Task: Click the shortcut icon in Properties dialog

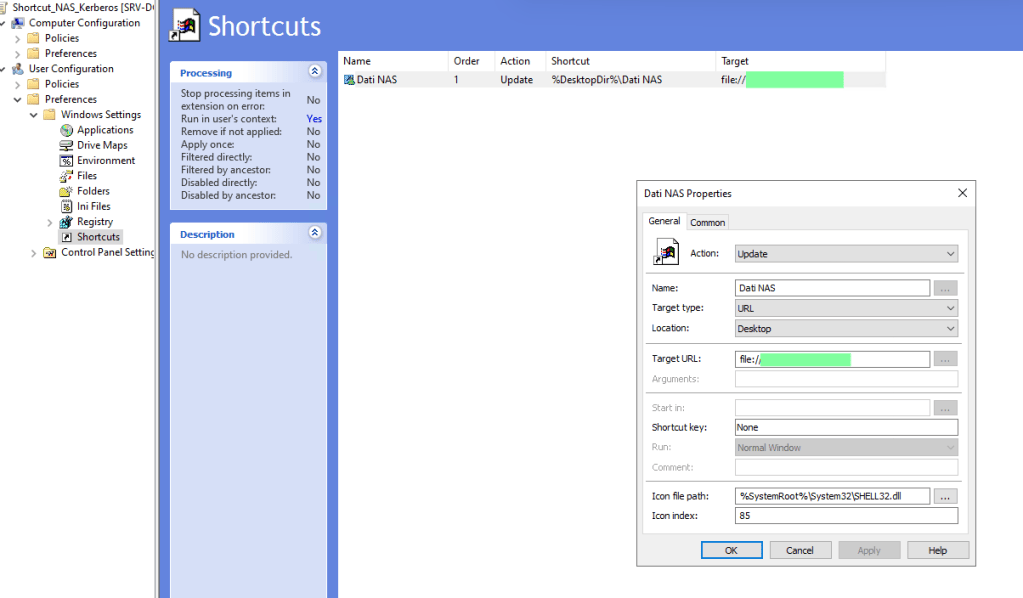Action: [x=666, y=252]
